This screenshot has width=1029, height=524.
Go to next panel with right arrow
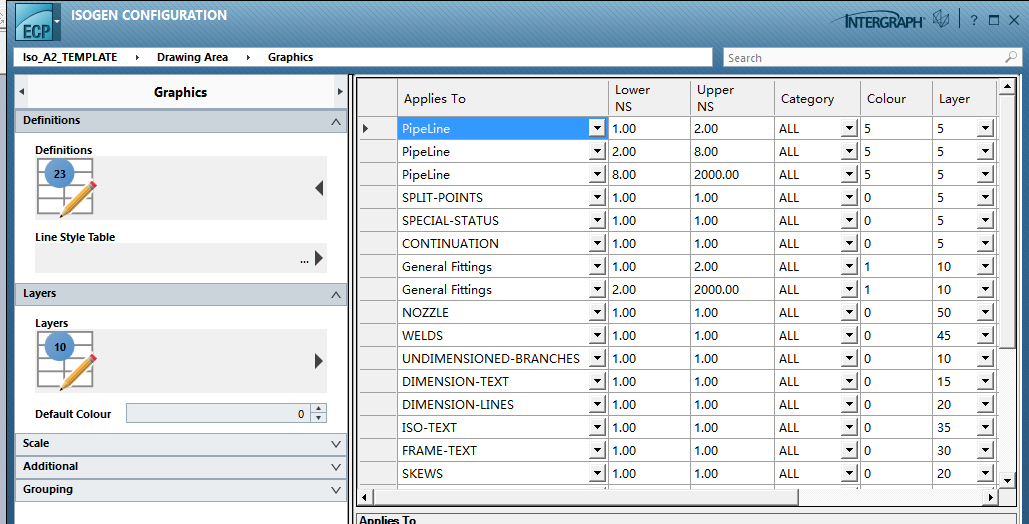click(340, 92)
